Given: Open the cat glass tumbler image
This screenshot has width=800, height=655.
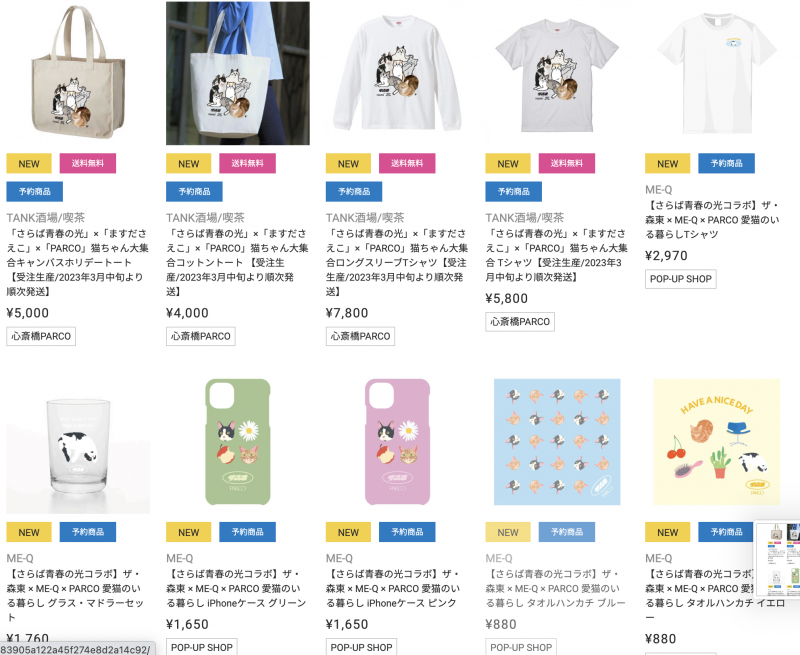Looking at the screenshot, I should tap(78, 442).
